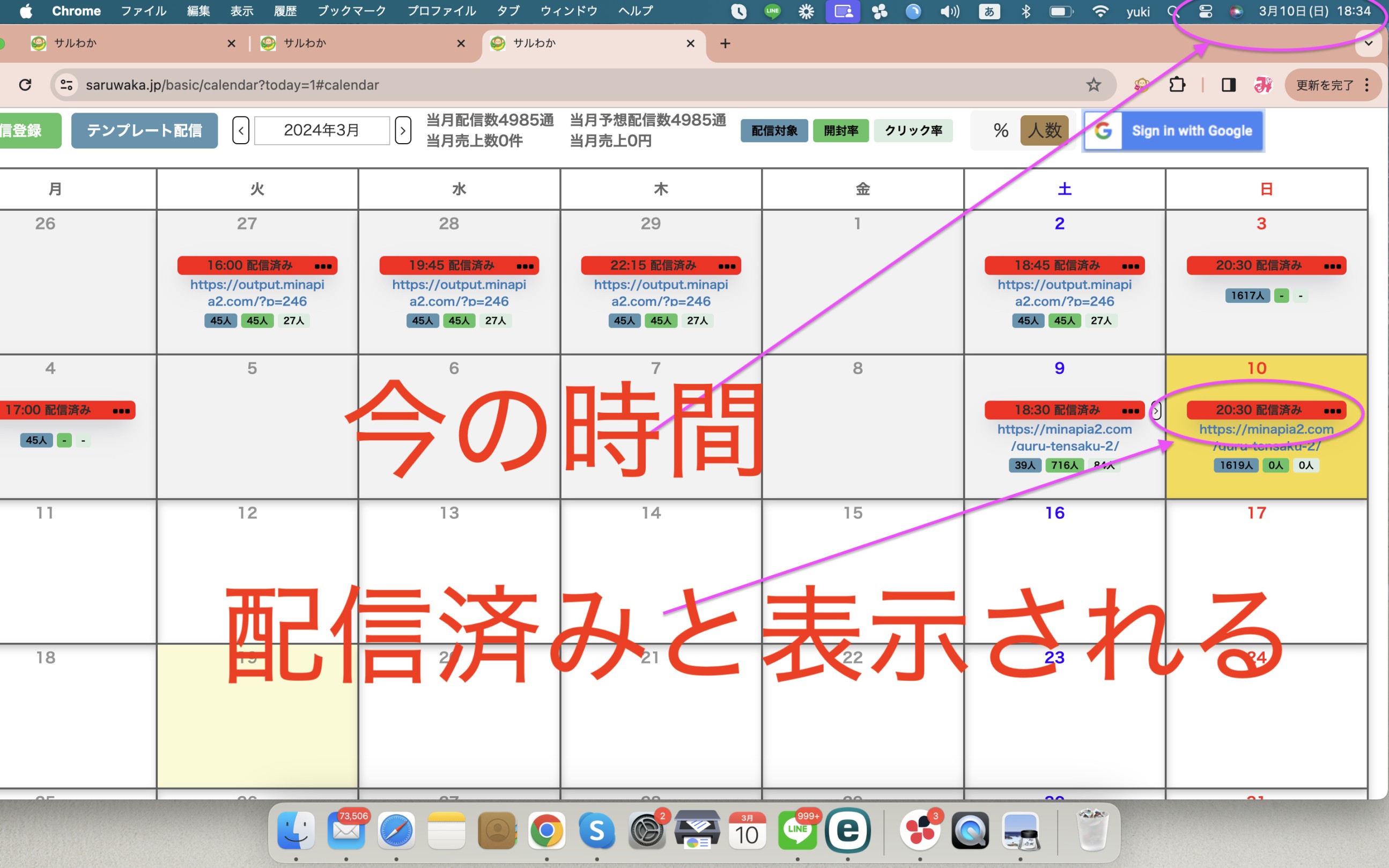The height and width of the screenshot is (868, 1389).
Task: Expand tab search chevron at tab strip end
Action: point(1368,43)
